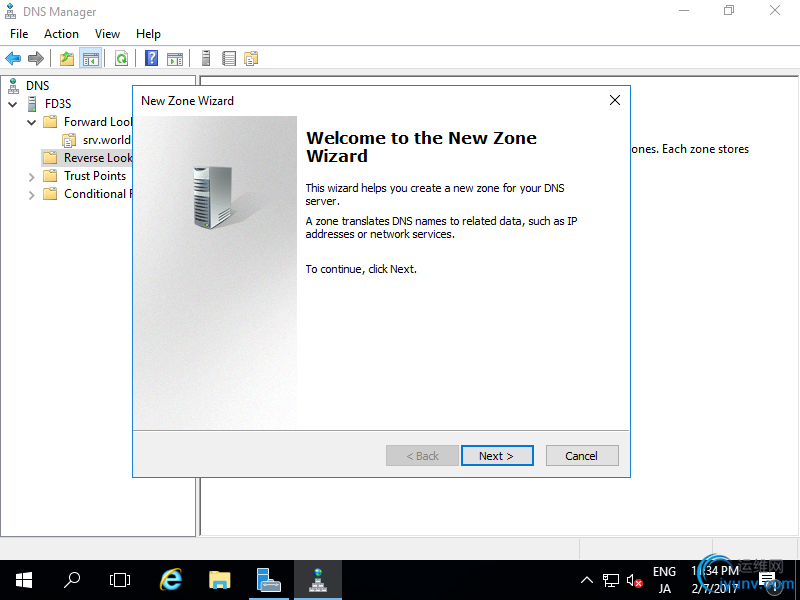
Task: Toggle the Show/Hide Action Pane icon
Action: (175, 58)
